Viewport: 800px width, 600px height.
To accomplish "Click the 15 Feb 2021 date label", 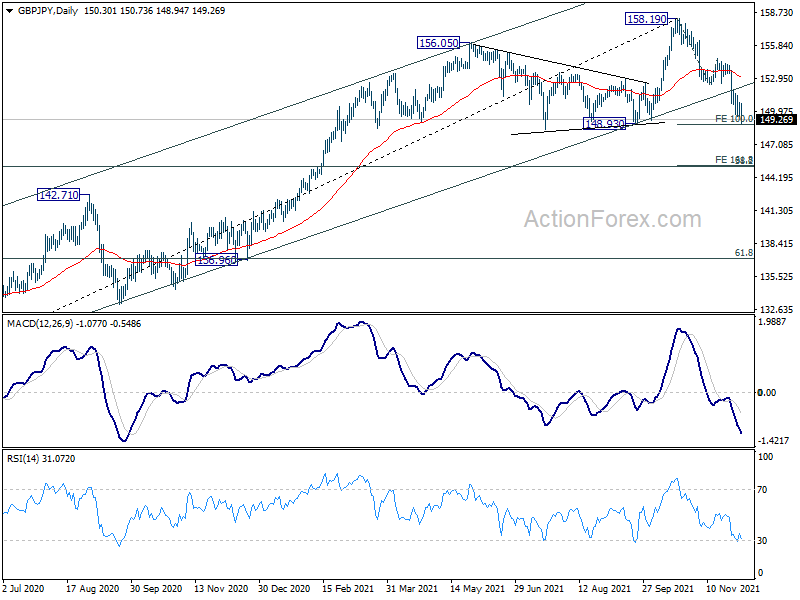I will (348, 589).
